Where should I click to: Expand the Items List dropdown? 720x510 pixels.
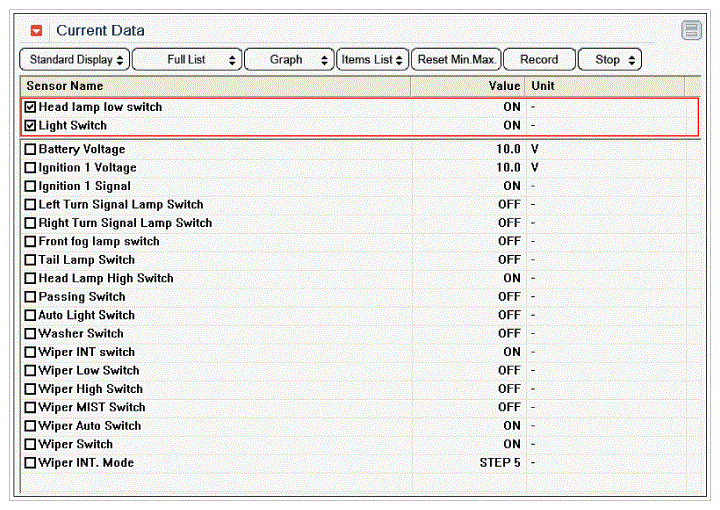point(372,60)
